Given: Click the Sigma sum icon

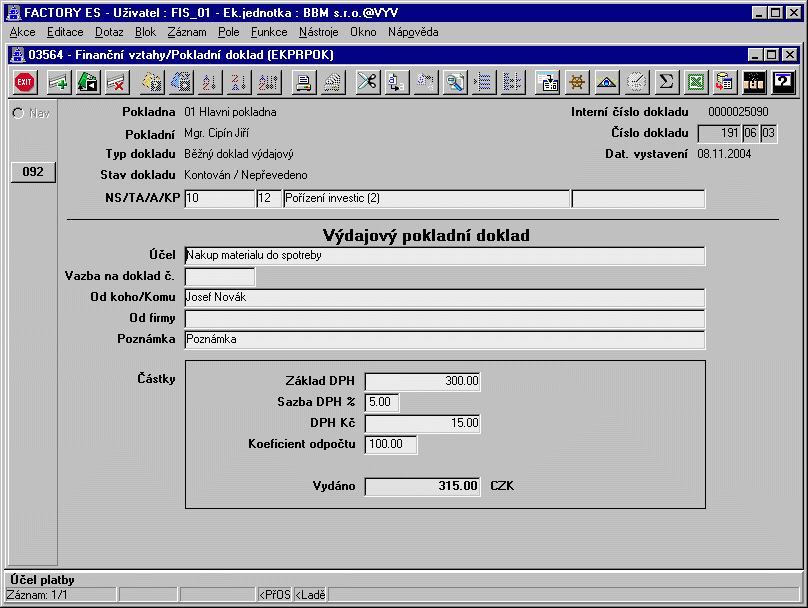Looking at the screenshot, I should (666, 82).
